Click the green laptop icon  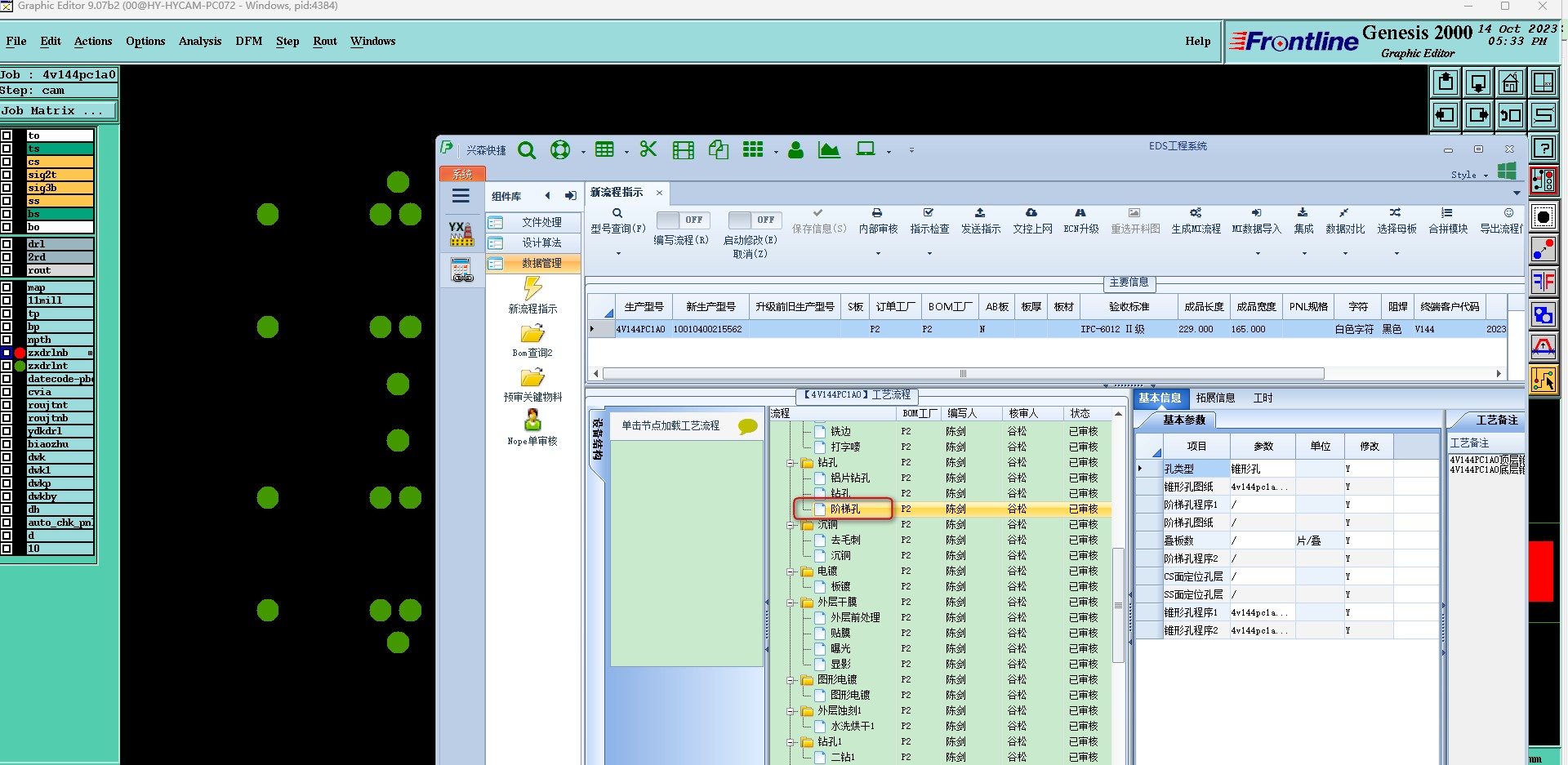coord(866,149)
